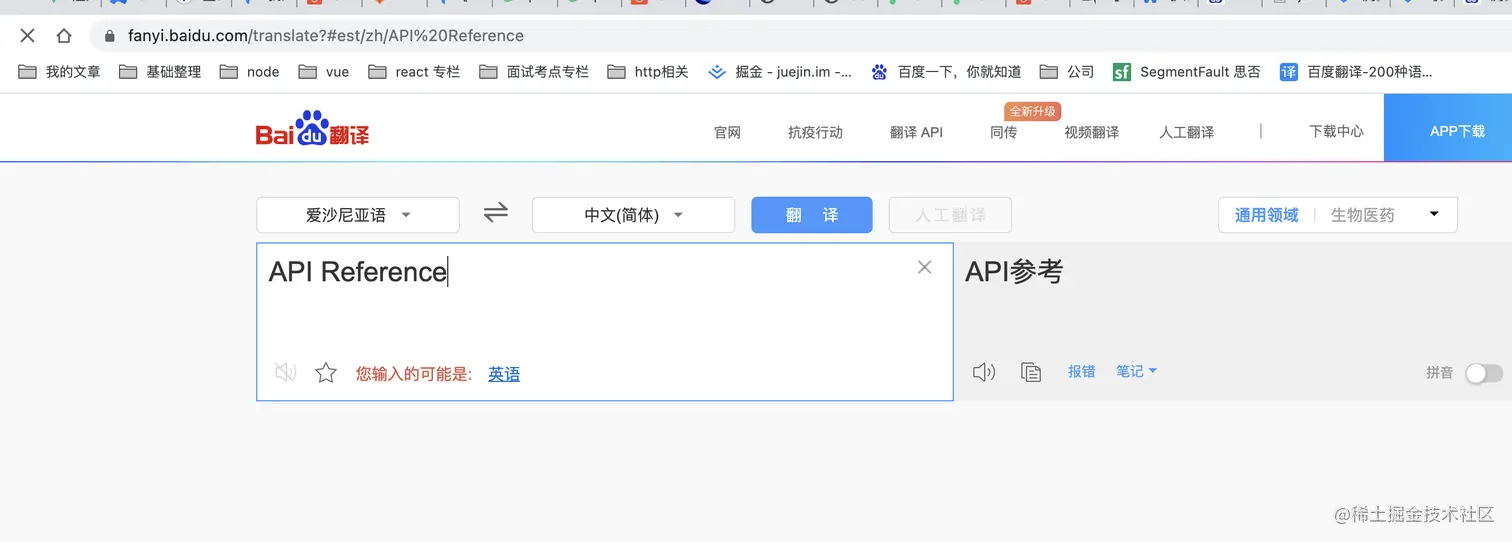Open 掘金 juejin.im bookmark
Viewport: 1512px width, 542px height.
[780, 72]
